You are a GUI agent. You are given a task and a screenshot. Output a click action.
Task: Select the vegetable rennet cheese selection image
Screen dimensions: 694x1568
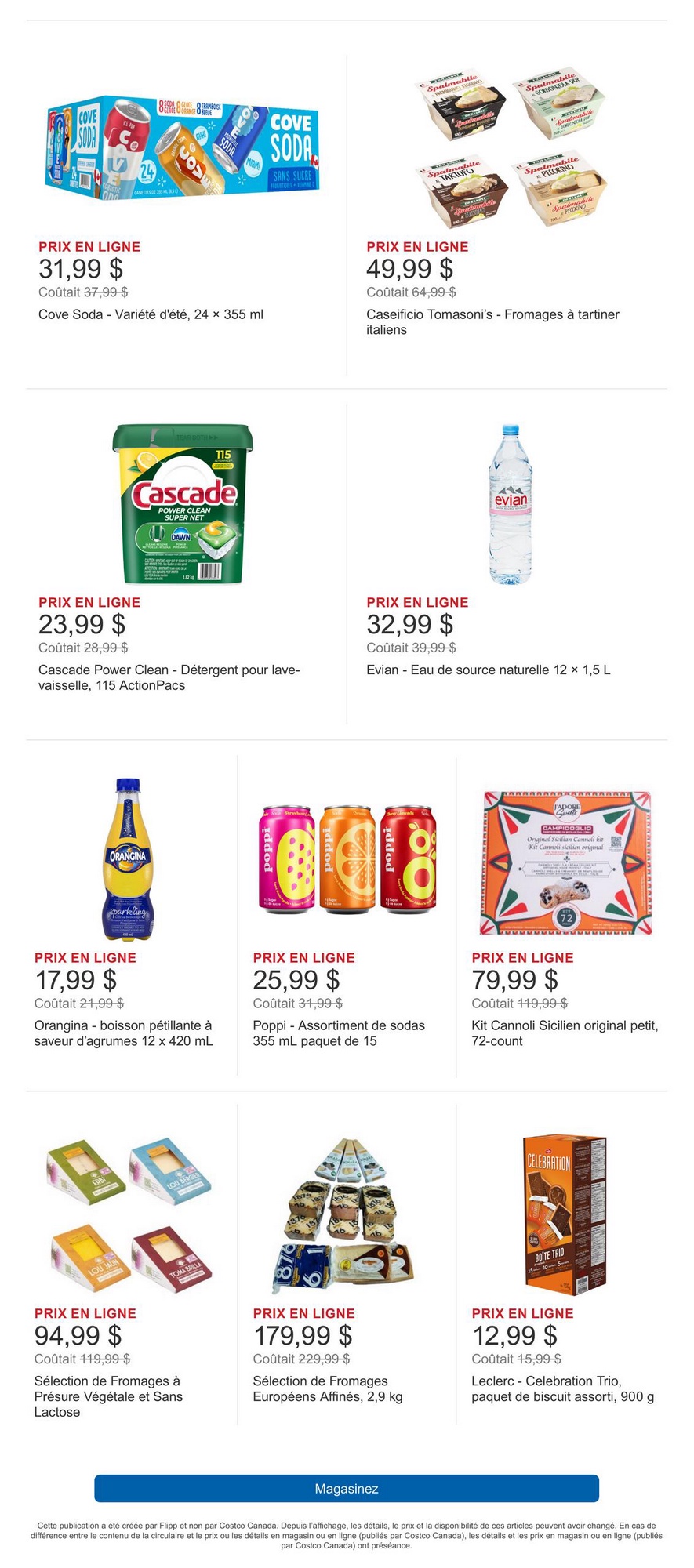(129, 1214)
